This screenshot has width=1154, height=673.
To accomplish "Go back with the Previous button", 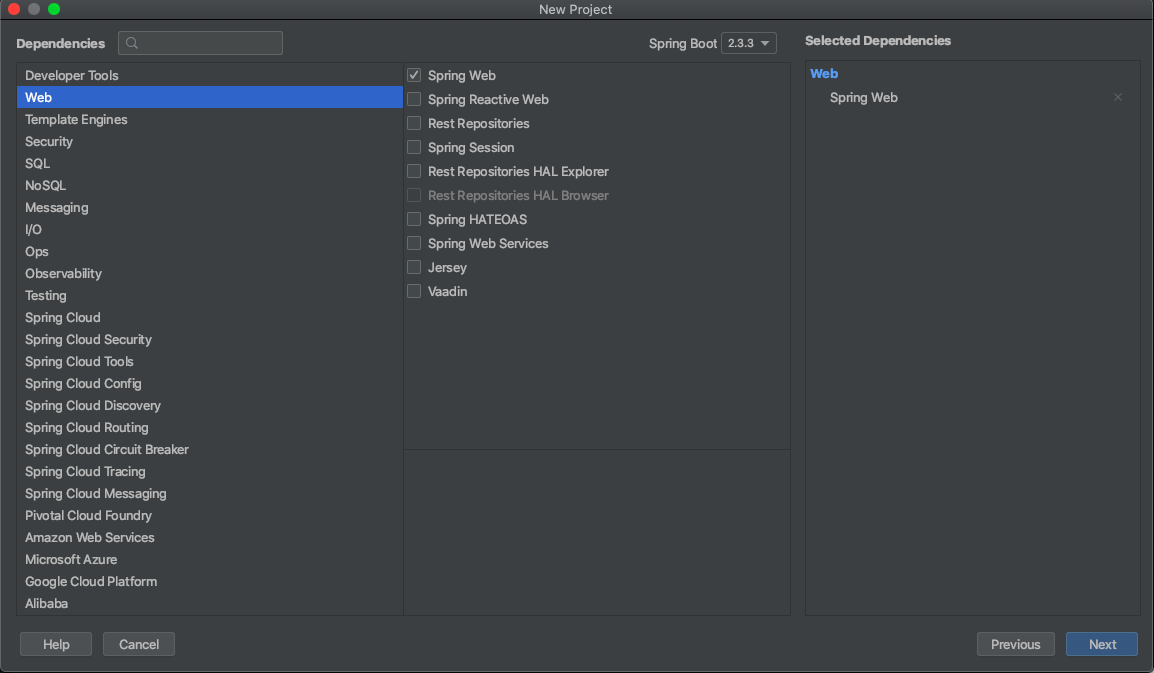I will point(1015,644).
